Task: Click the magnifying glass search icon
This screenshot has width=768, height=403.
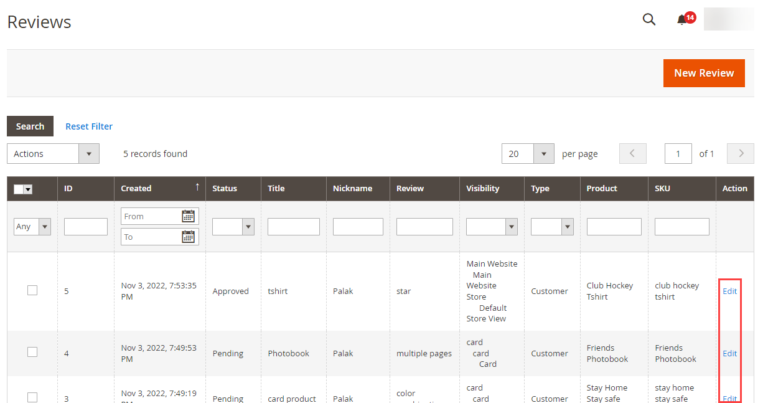Action: point(648,20)
